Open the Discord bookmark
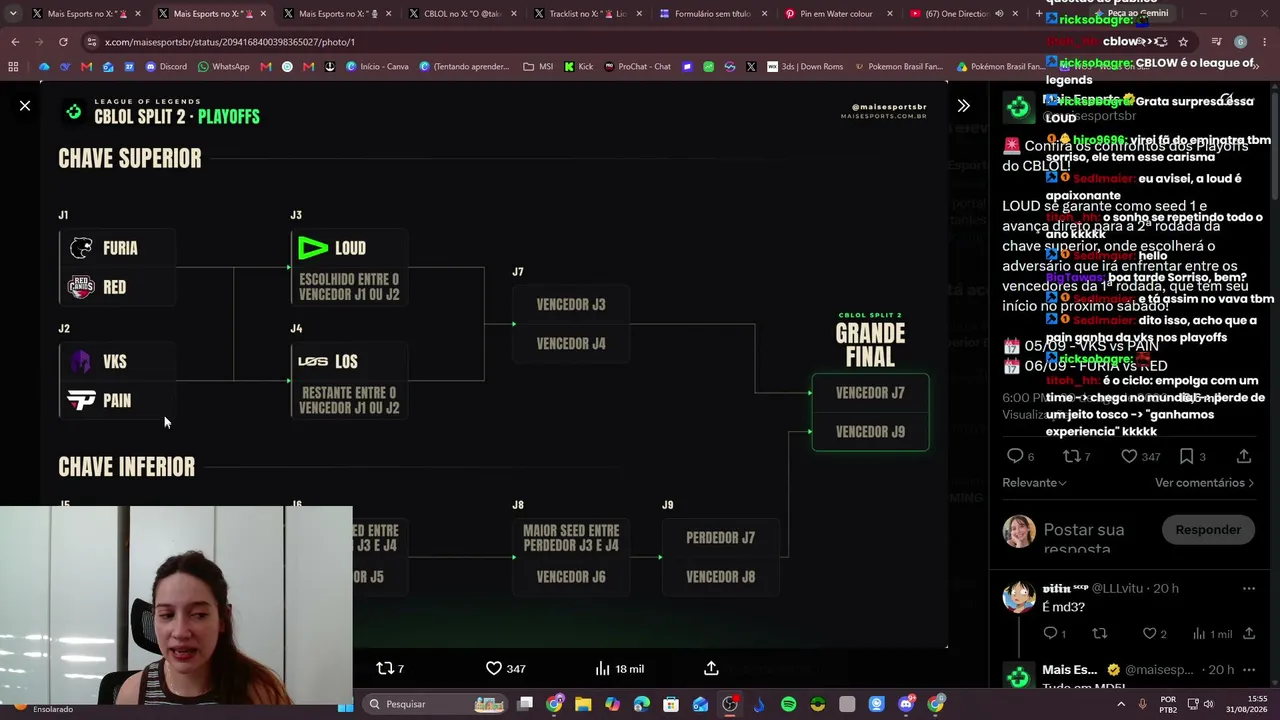The height and width of the screenshot is (720, 1280). [x=166, y=66]
